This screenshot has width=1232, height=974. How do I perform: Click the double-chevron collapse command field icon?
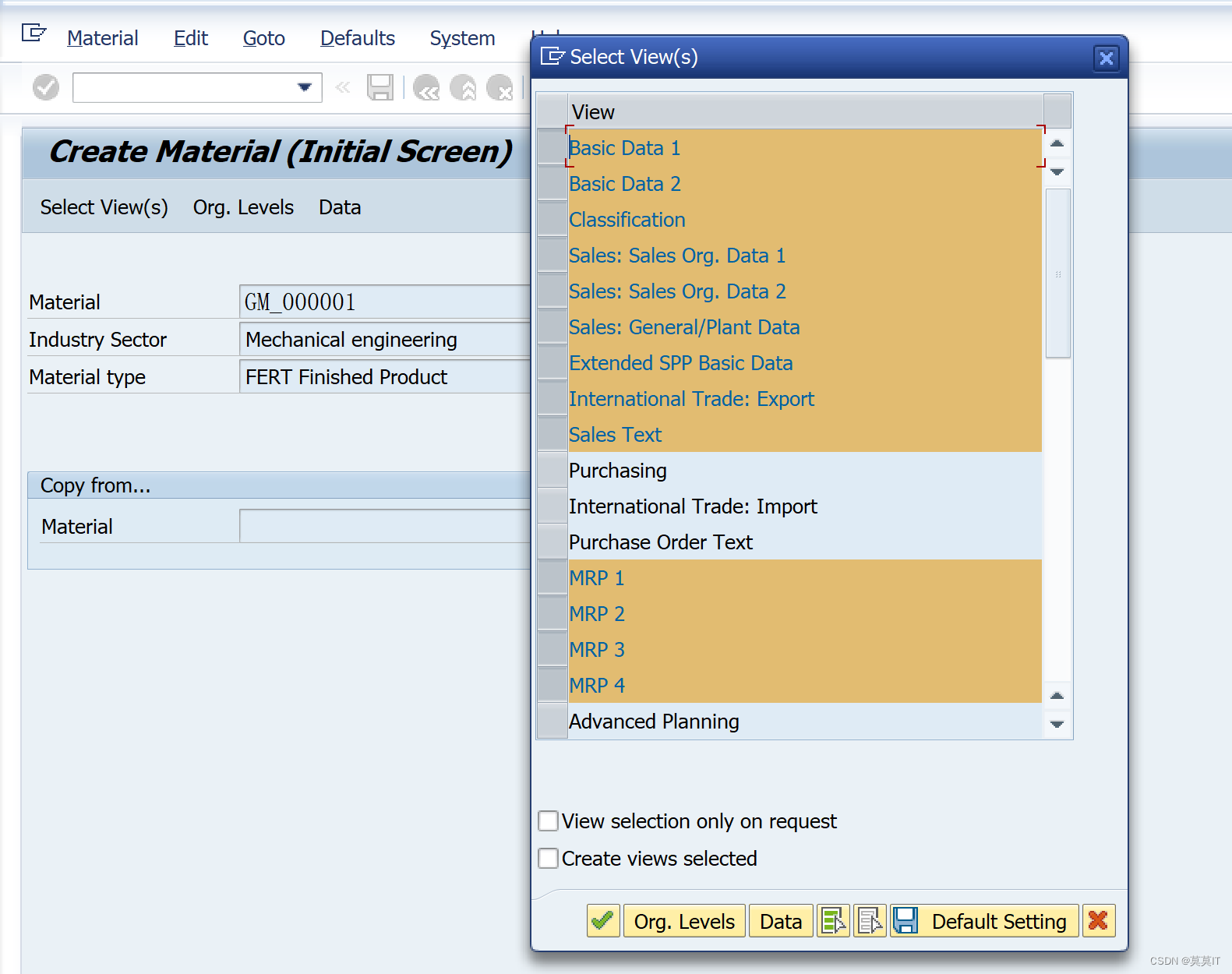(343, 87)
